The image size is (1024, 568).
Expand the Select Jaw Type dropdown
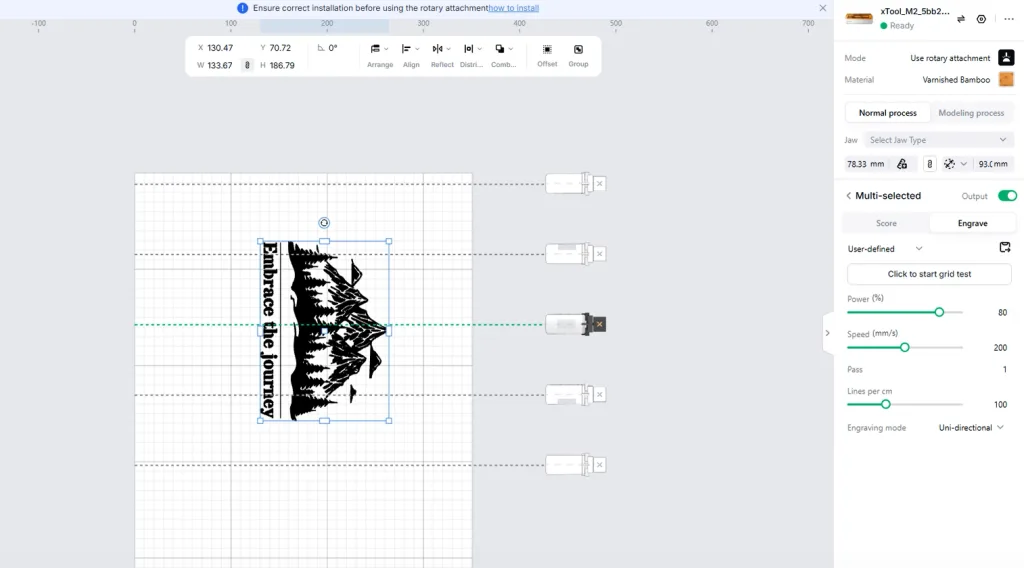[938, 140]
